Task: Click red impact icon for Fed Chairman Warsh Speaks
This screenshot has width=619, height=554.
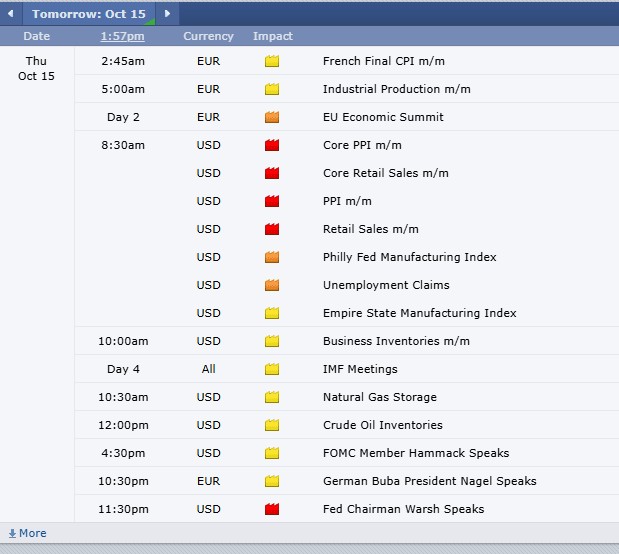Action: 272,509
